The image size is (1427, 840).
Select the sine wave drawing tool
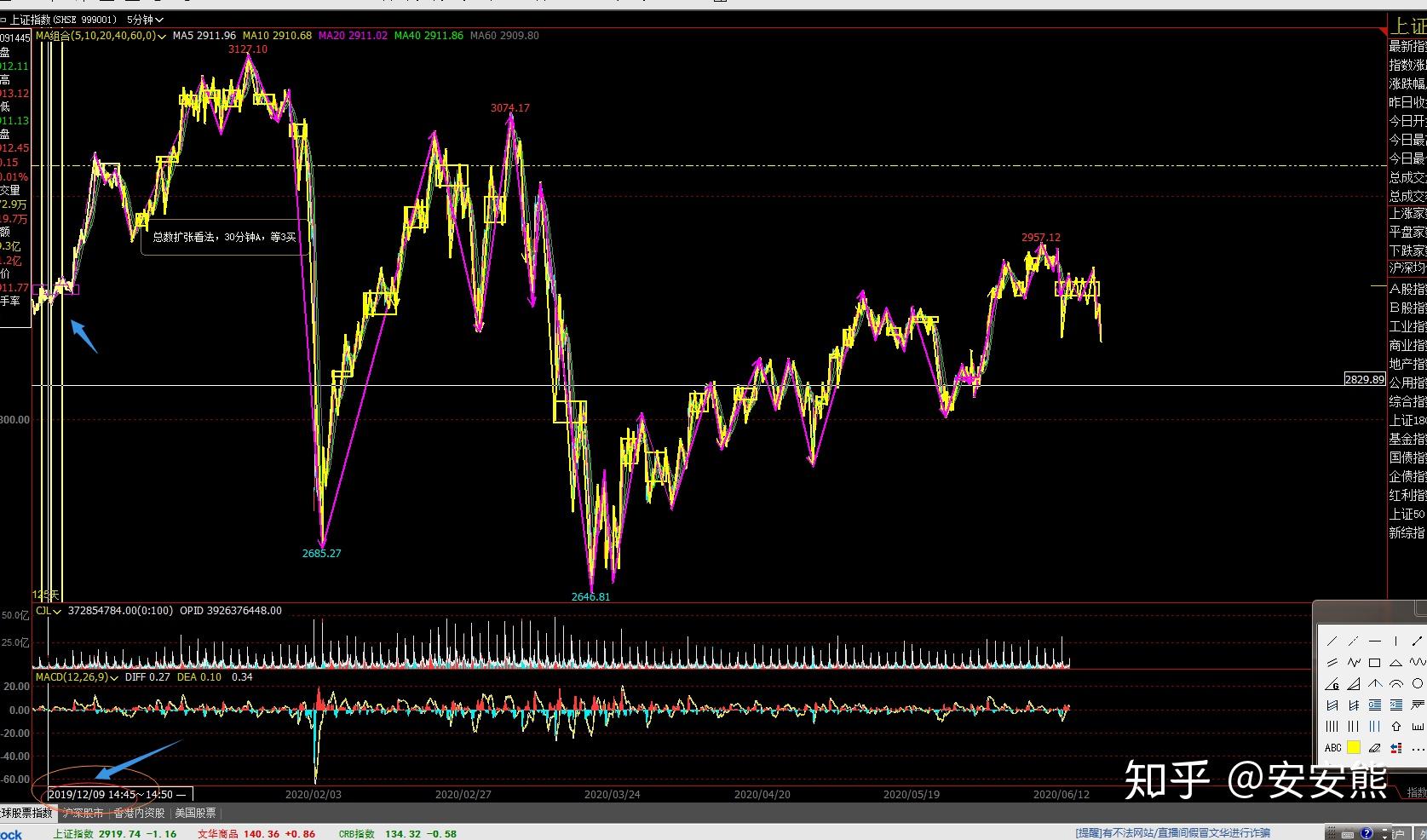click(1418, 662)
